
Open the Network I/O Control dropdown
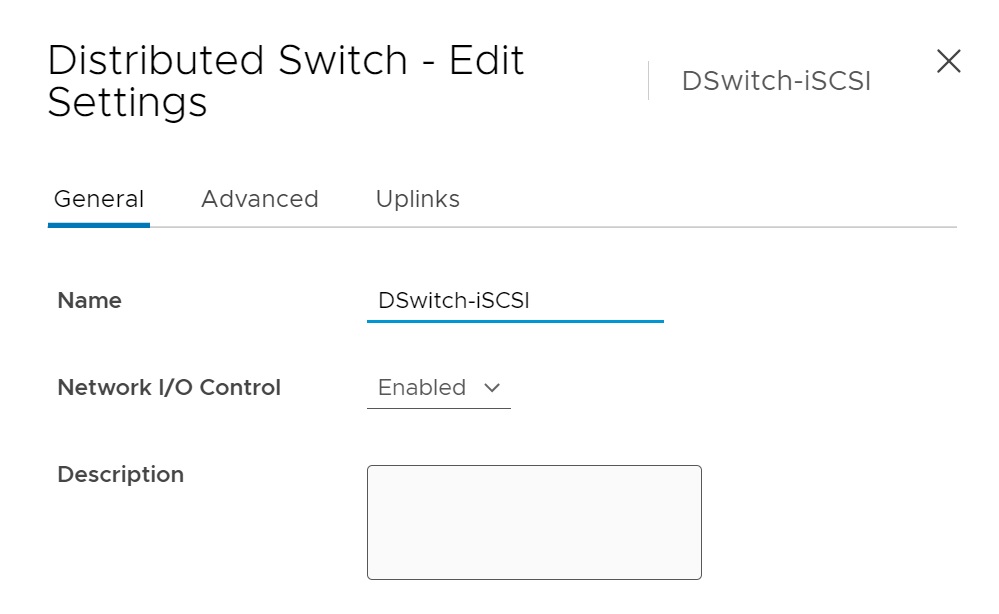438,388
